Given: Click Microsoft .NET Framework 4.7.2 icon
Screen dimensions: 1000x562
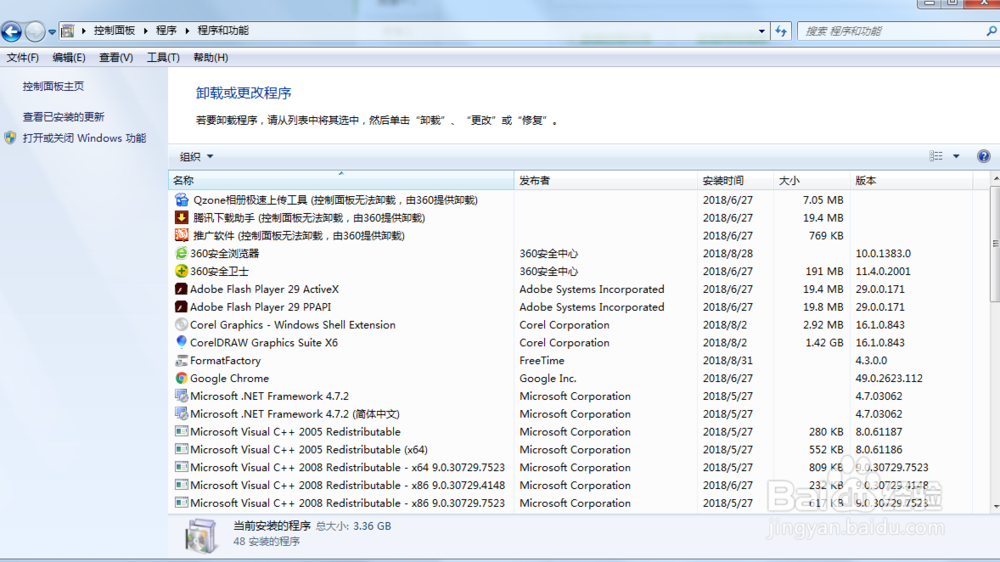Looking at the screenshot, I should (182, 396).
